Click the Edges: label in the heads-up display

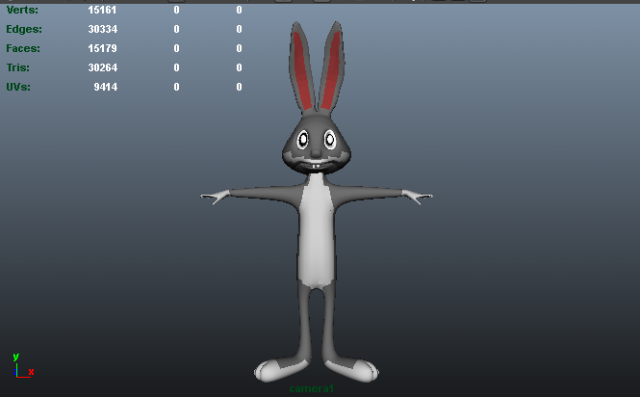click(x=24, y=29)
